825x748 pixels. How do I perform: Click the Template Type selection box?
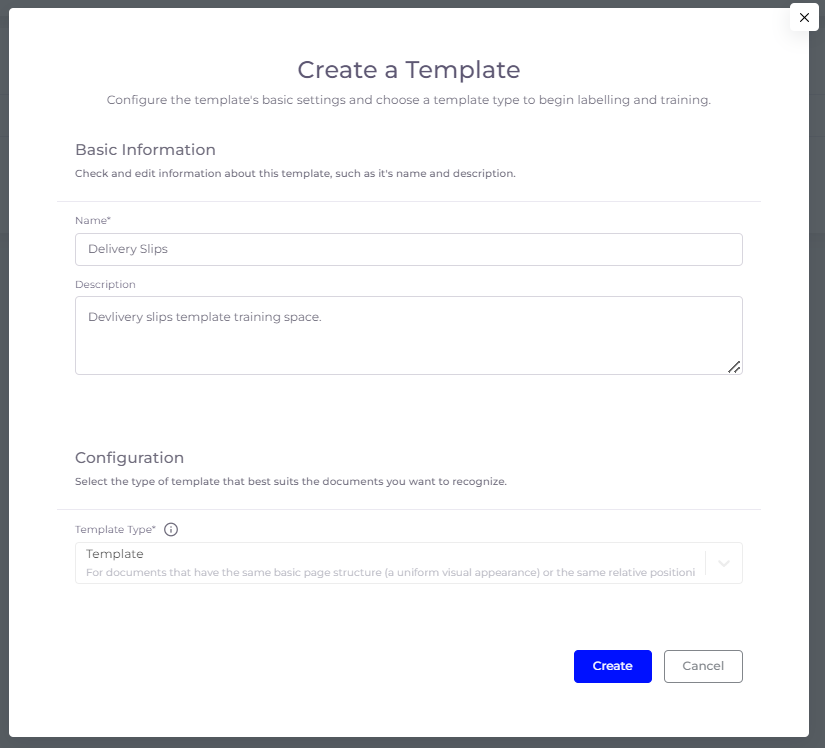[408, 563]
